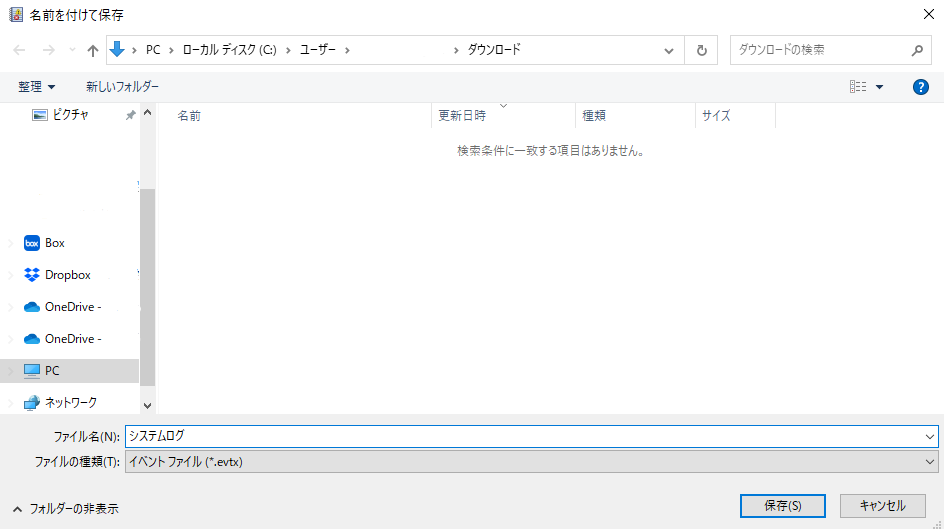This screenshot has width=944, height=529.
Task: Click the Dropbox icon
Action: pyautogui.click(x=32, y=275)
